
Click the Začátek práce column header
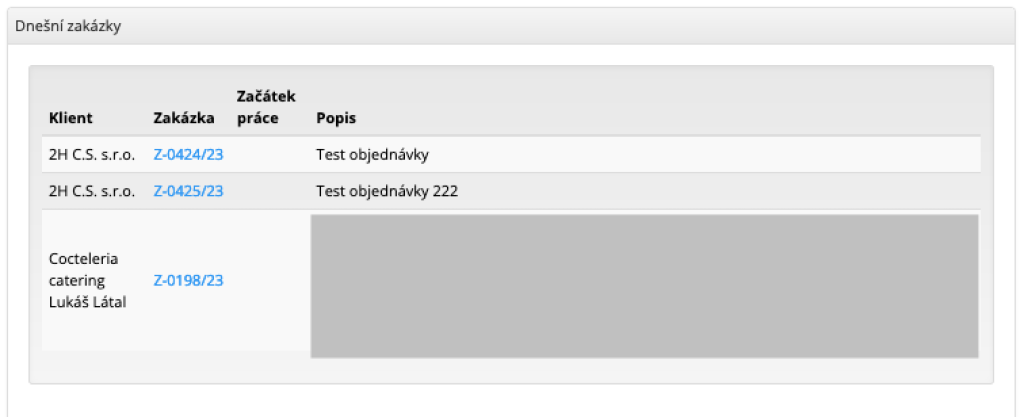pyautogui.click(x=258, y=107)
